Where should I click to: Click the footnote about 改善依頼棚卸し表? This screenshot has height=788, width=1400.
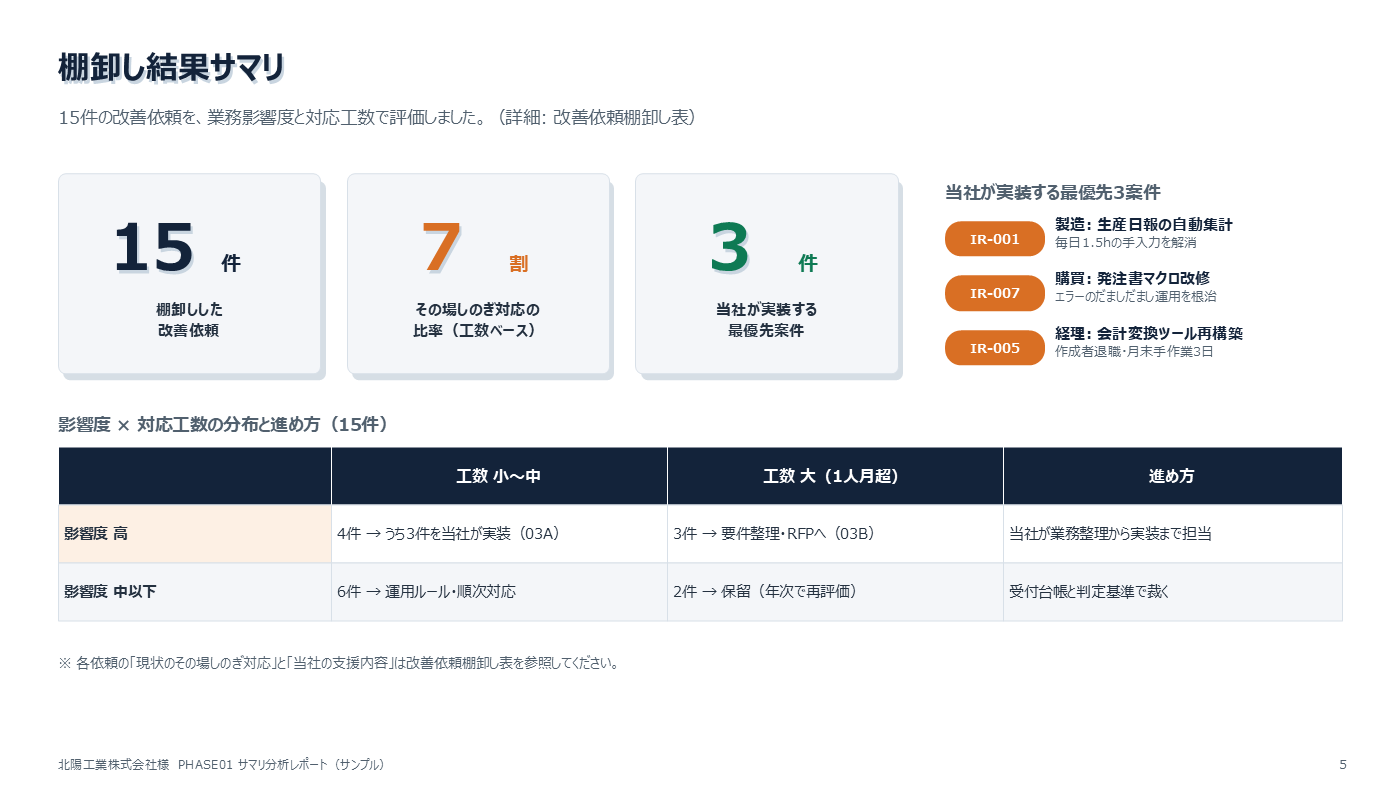click(x=338, y=663)
